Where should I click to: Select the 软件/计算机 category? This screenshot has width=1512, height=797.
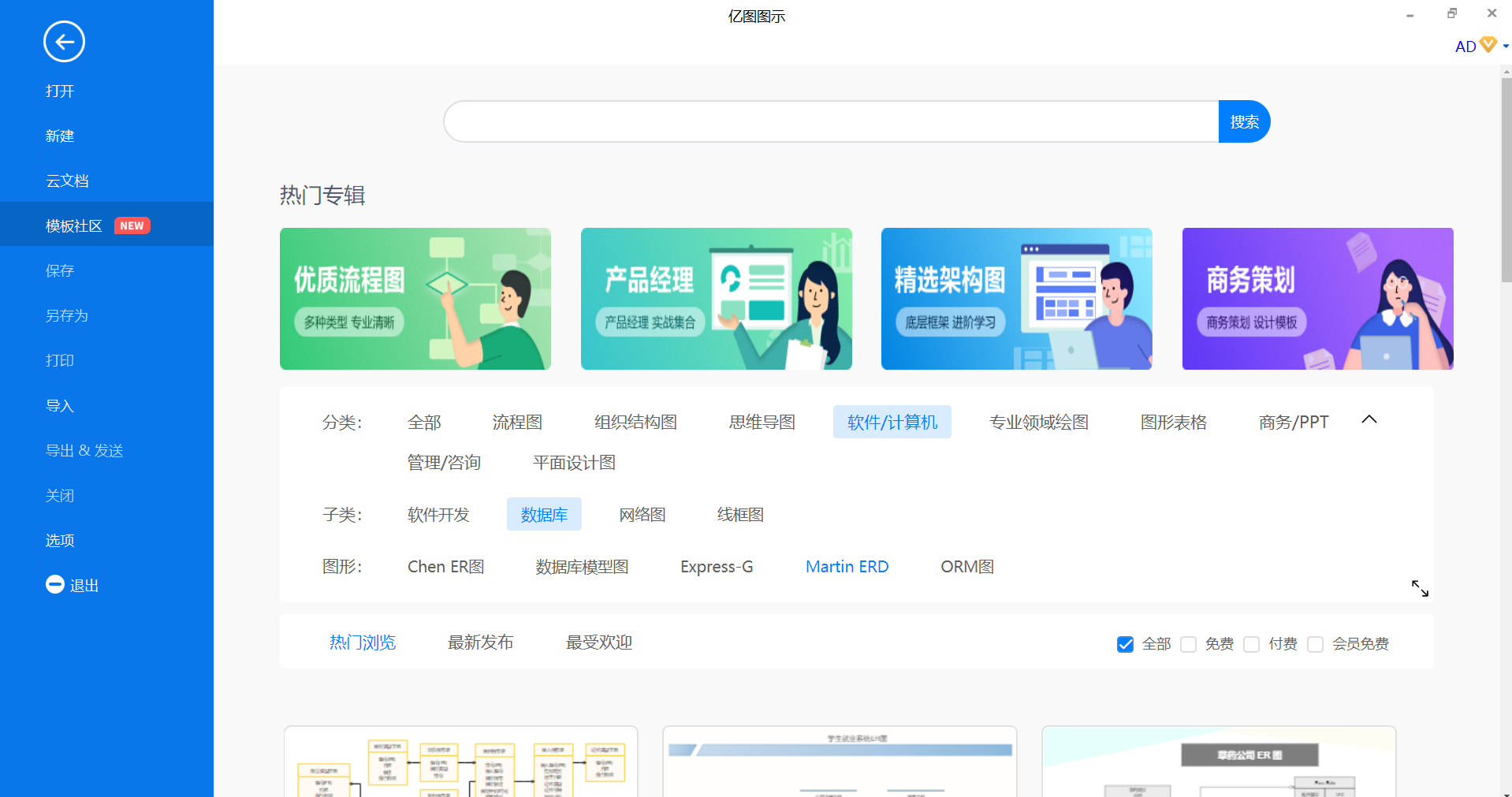point(892,422)
